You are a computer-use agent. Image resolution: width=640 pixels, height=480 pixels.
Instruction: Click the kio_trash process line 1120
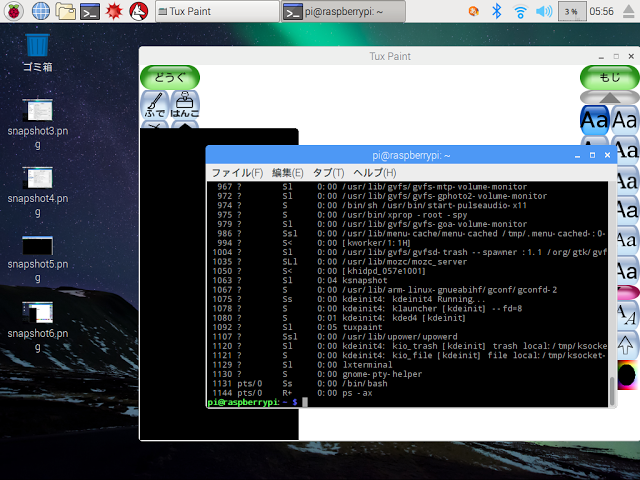pyautogui.click(x=407, y=346)
